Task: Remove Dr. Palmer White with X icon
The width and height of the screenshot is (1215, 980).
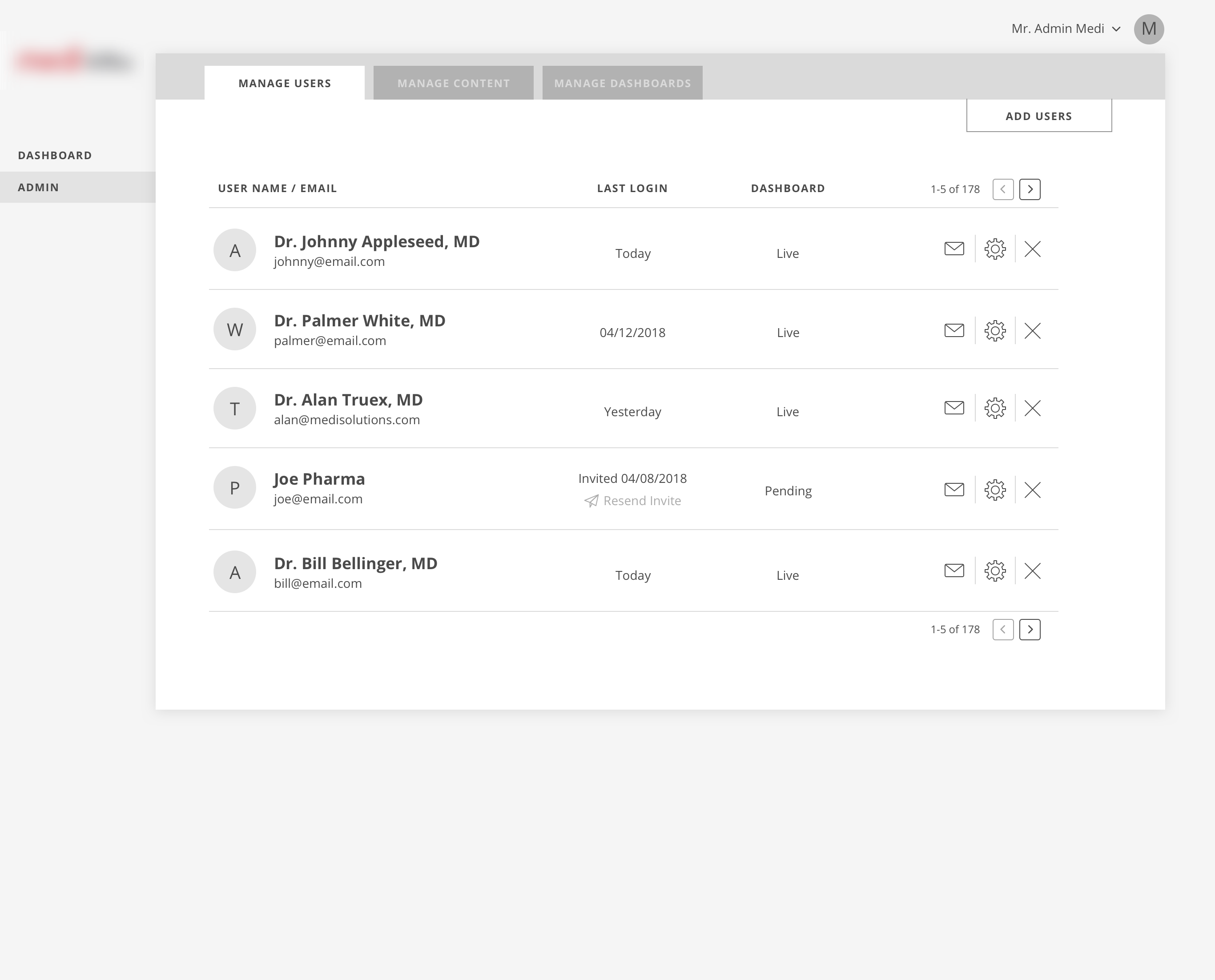Action: tap(1033, 331)
